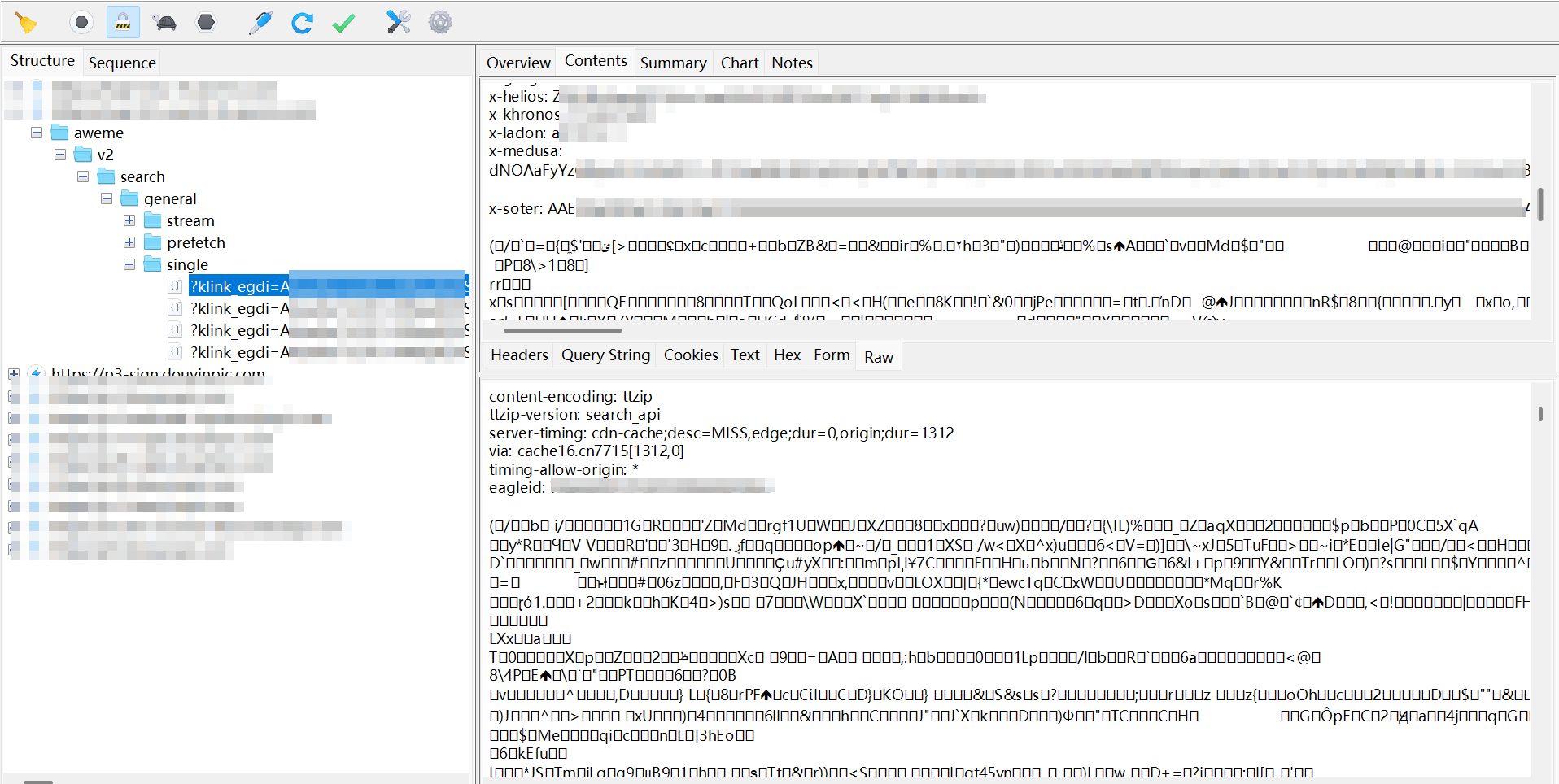Expand the prefetch folder node

point(129,242)
